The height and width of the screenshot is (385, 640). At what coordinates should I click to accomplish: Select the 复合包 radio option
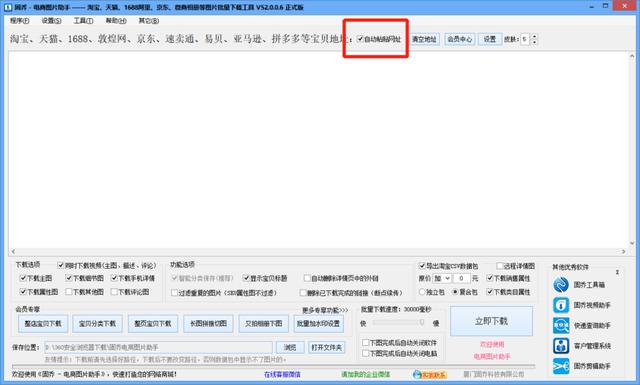click(455, 292)
